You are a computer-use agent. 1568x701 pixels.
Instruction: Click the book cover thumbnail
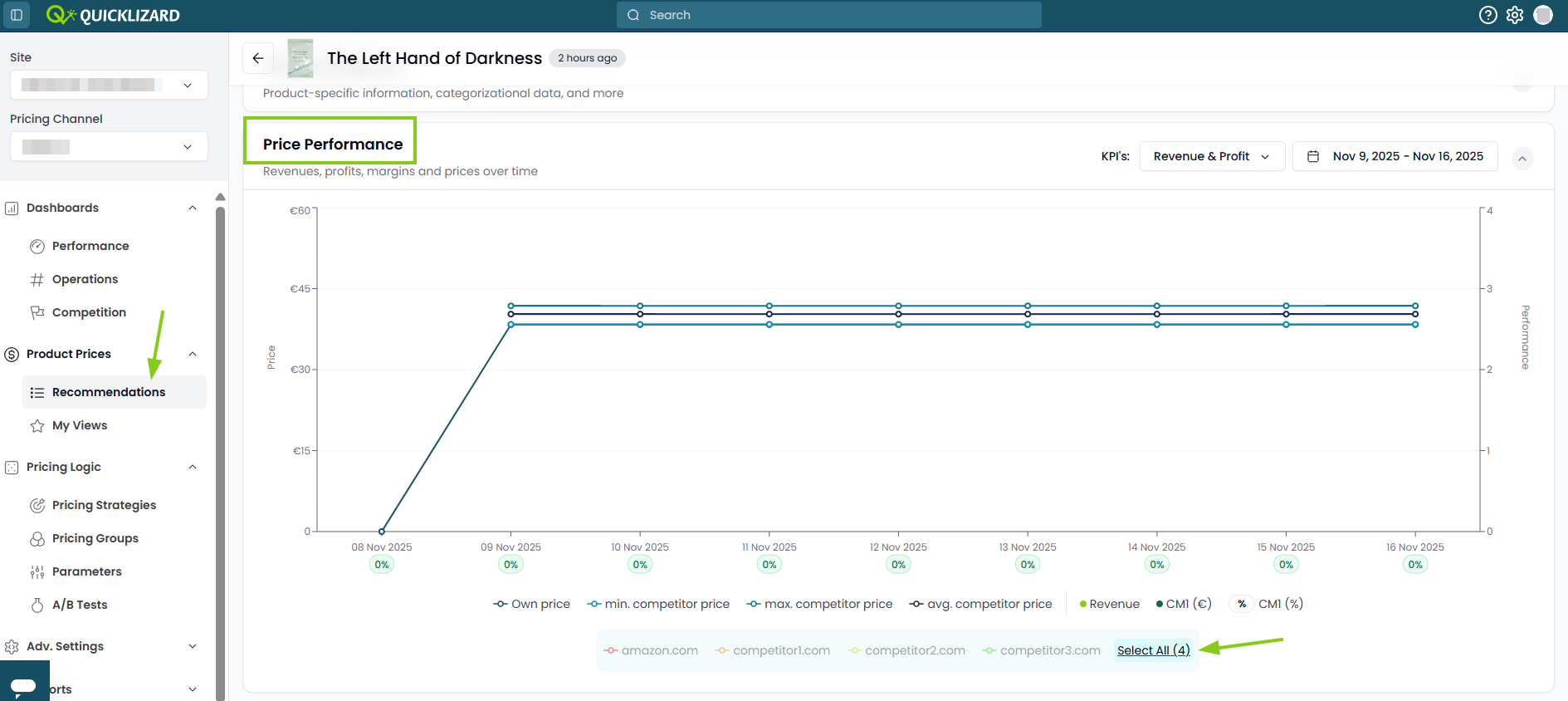click(x=300, y=58)
